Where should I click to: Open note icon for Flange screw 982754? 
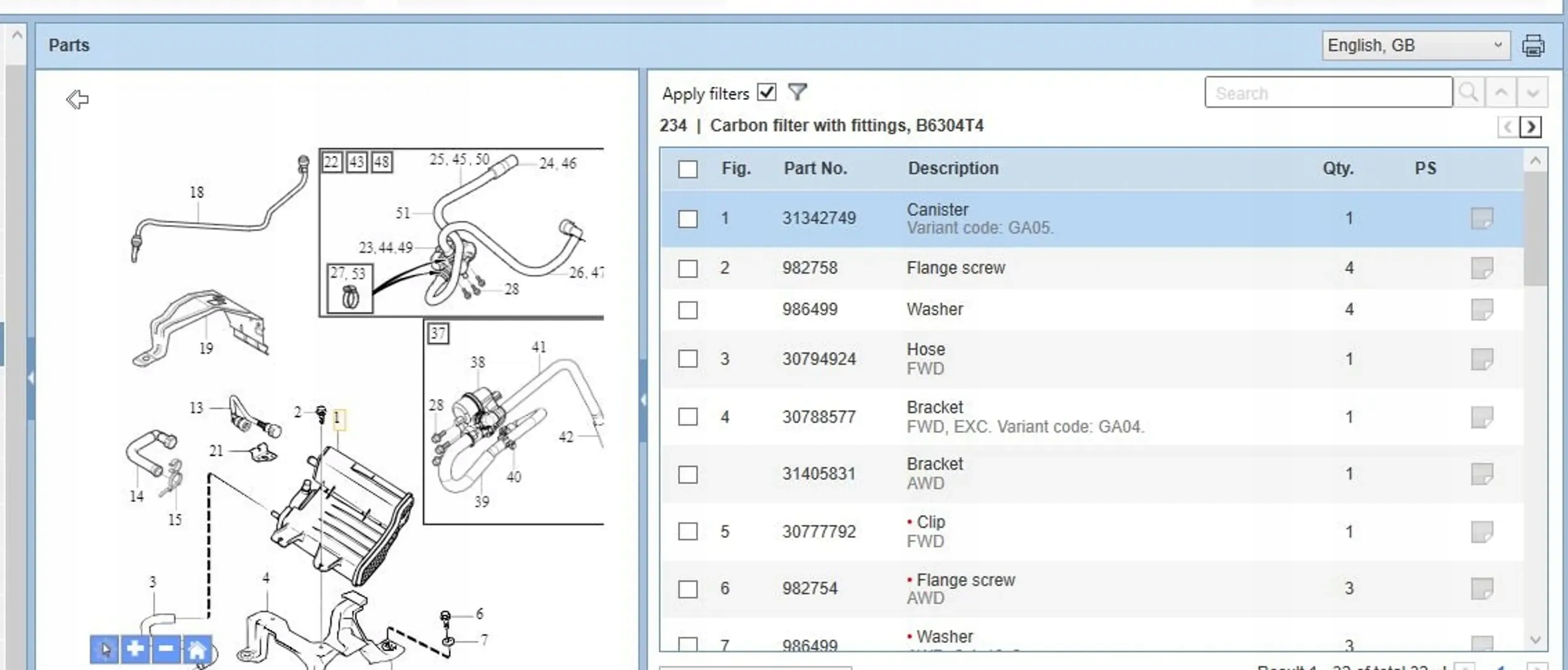click(1482, 588)
